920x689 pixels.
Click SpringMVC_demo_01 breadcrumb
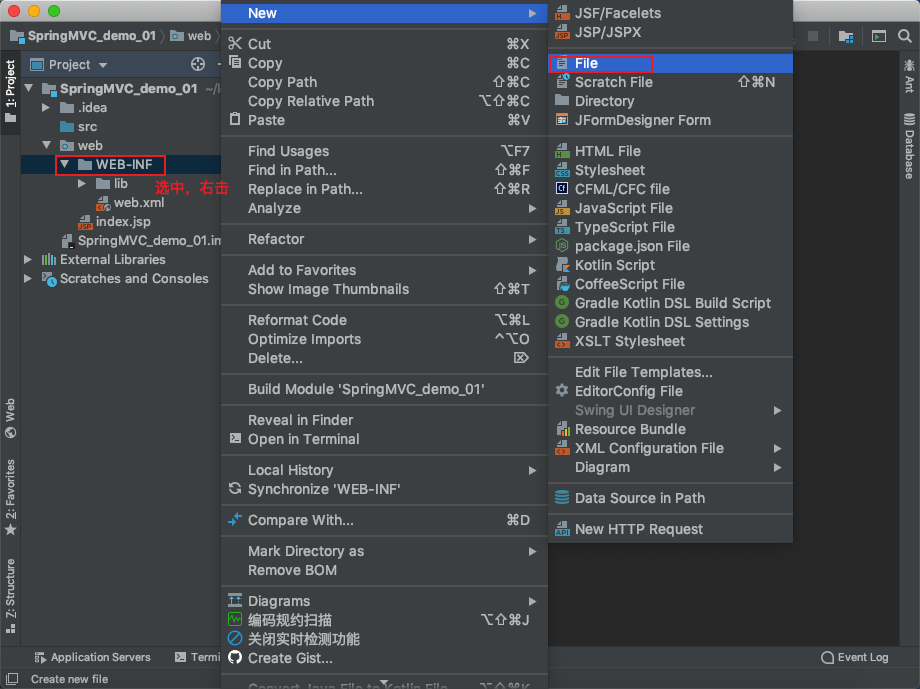point(83,36)
